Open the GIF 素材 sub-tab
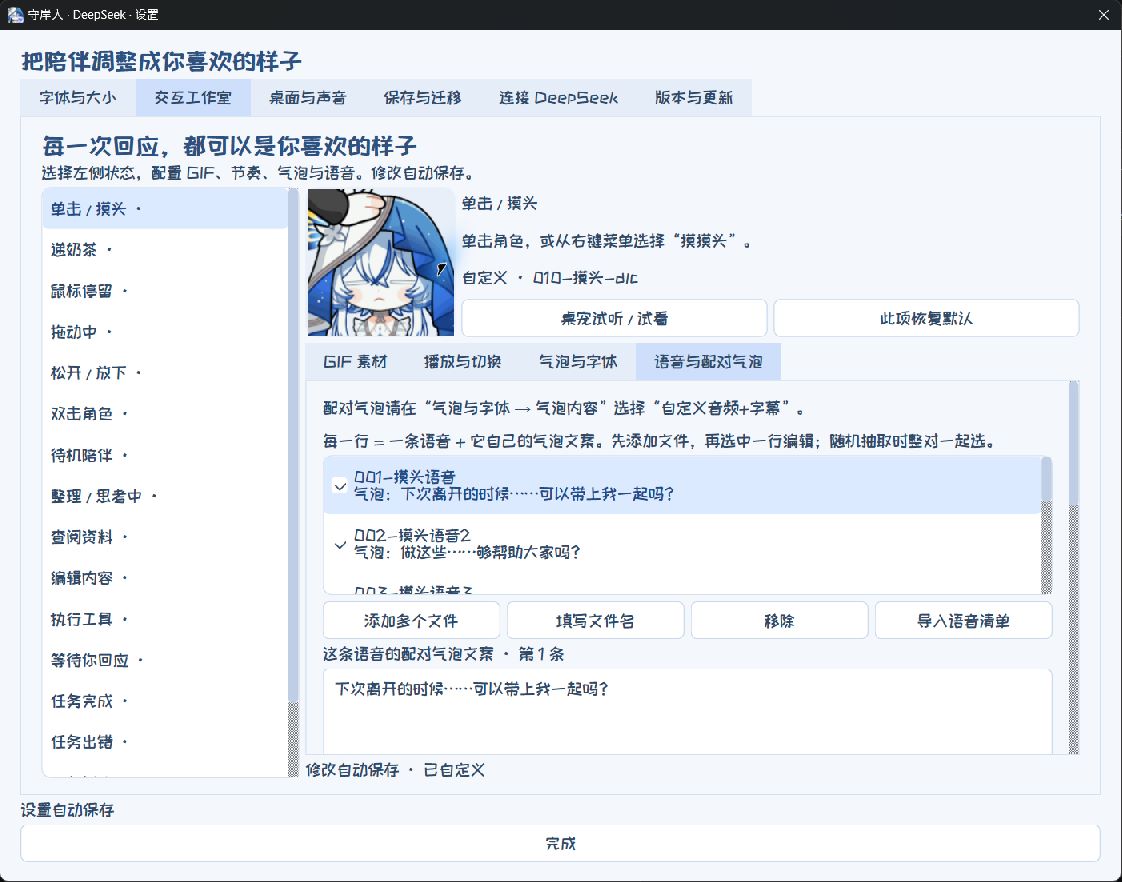 pyautogui.click(x=355, y=362)
